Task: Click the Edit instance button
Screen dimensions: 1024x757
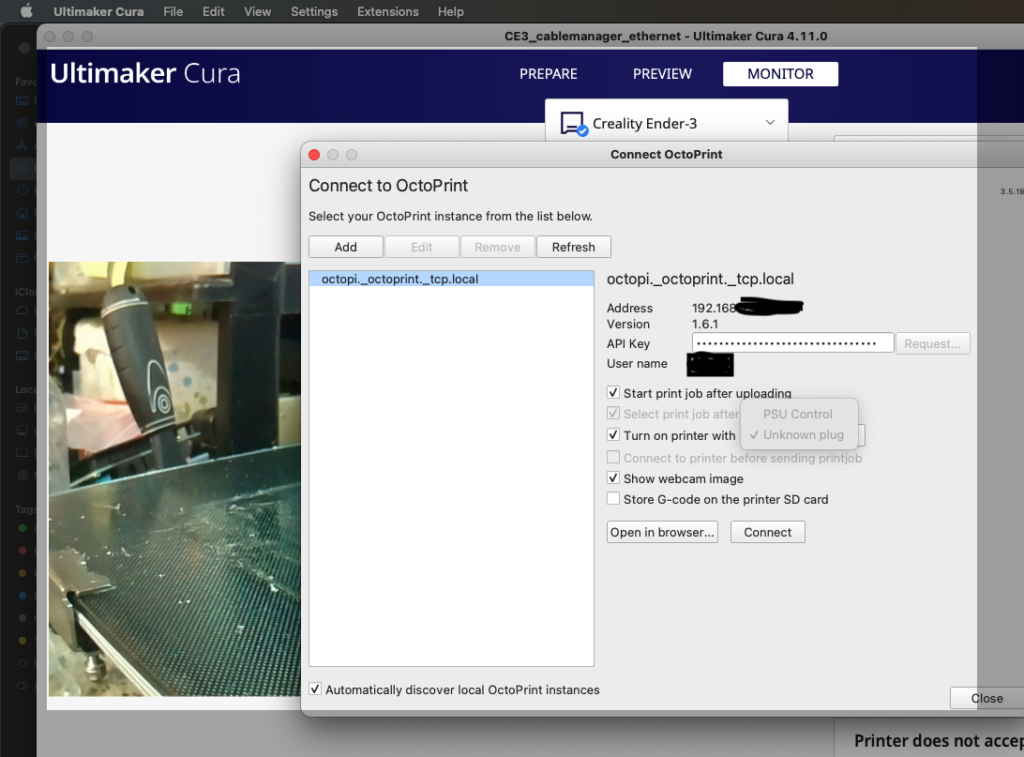Action: 422,247
